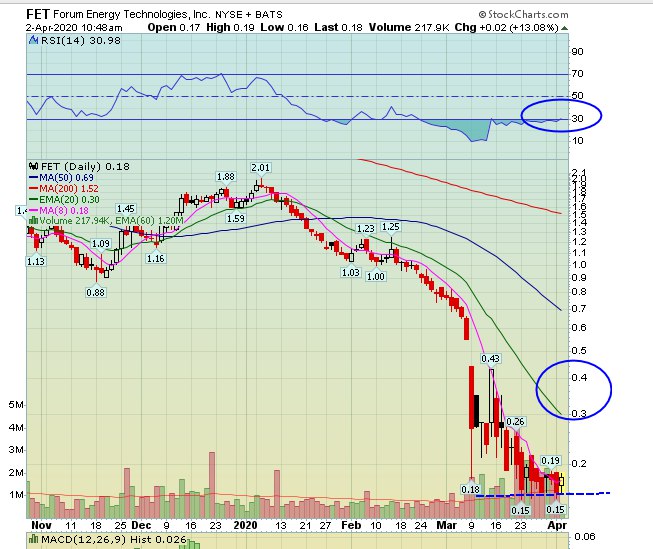Click the Dec label on the date axis
The image size is (653, 549).
tap(141, 526)
